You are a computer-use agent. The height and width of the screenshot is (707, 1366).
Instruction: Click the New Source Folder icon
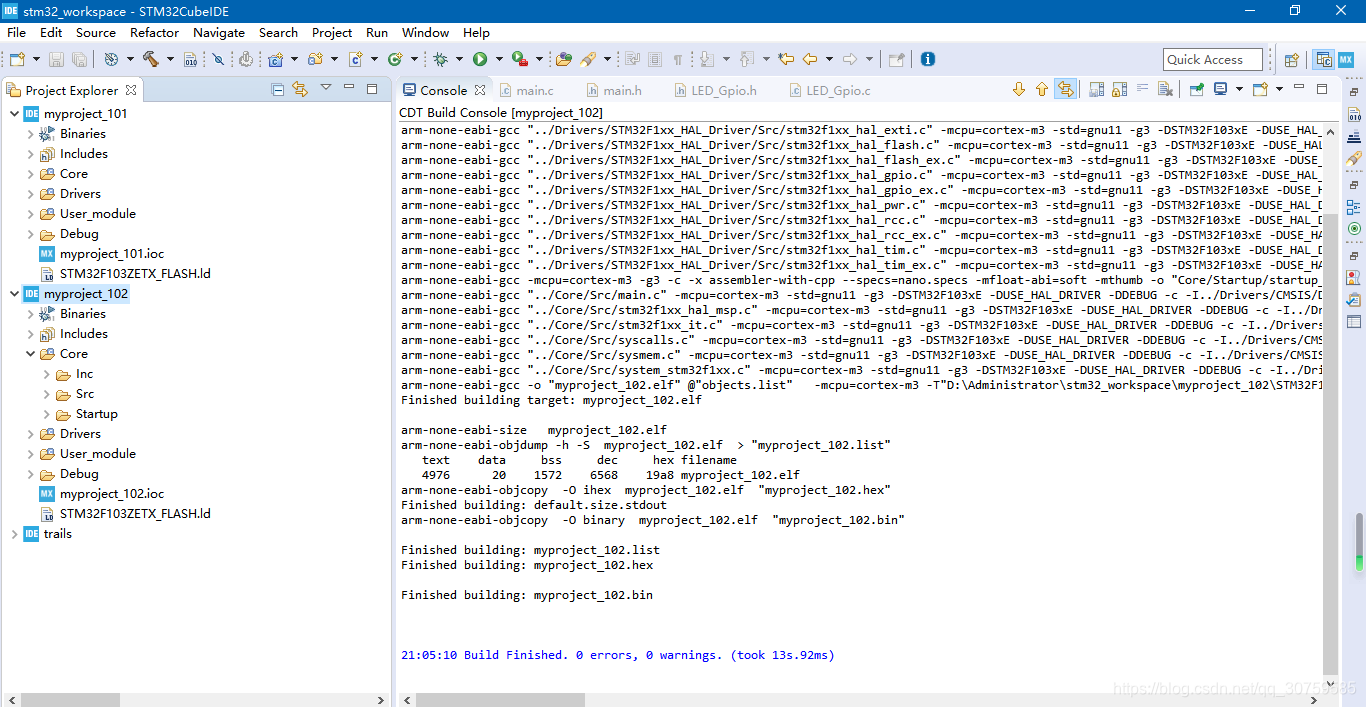pyautogui.click(x=315, y=60)
